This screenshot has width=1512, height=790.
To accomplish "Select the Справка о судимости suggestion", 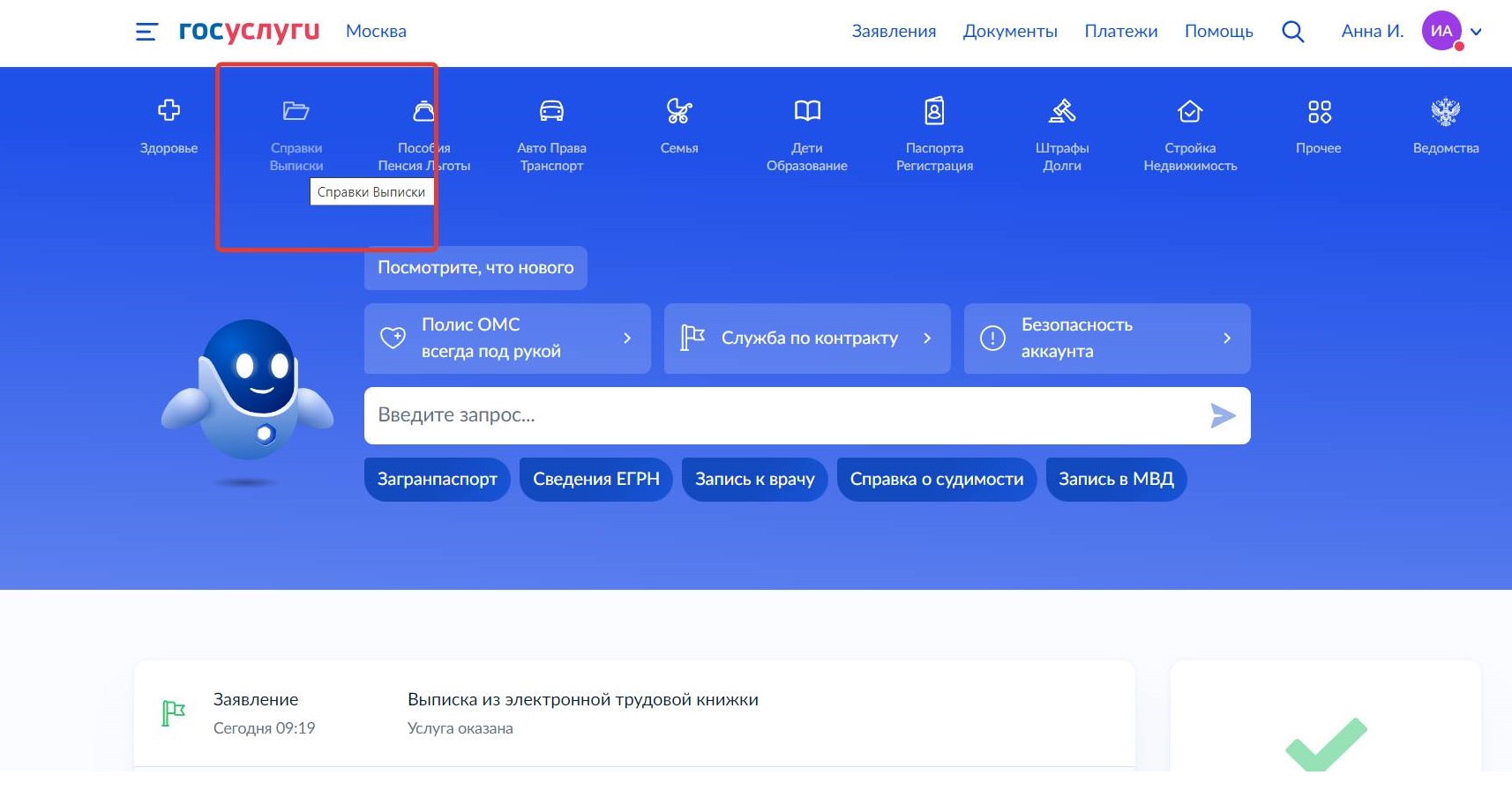I will point(937,480).
